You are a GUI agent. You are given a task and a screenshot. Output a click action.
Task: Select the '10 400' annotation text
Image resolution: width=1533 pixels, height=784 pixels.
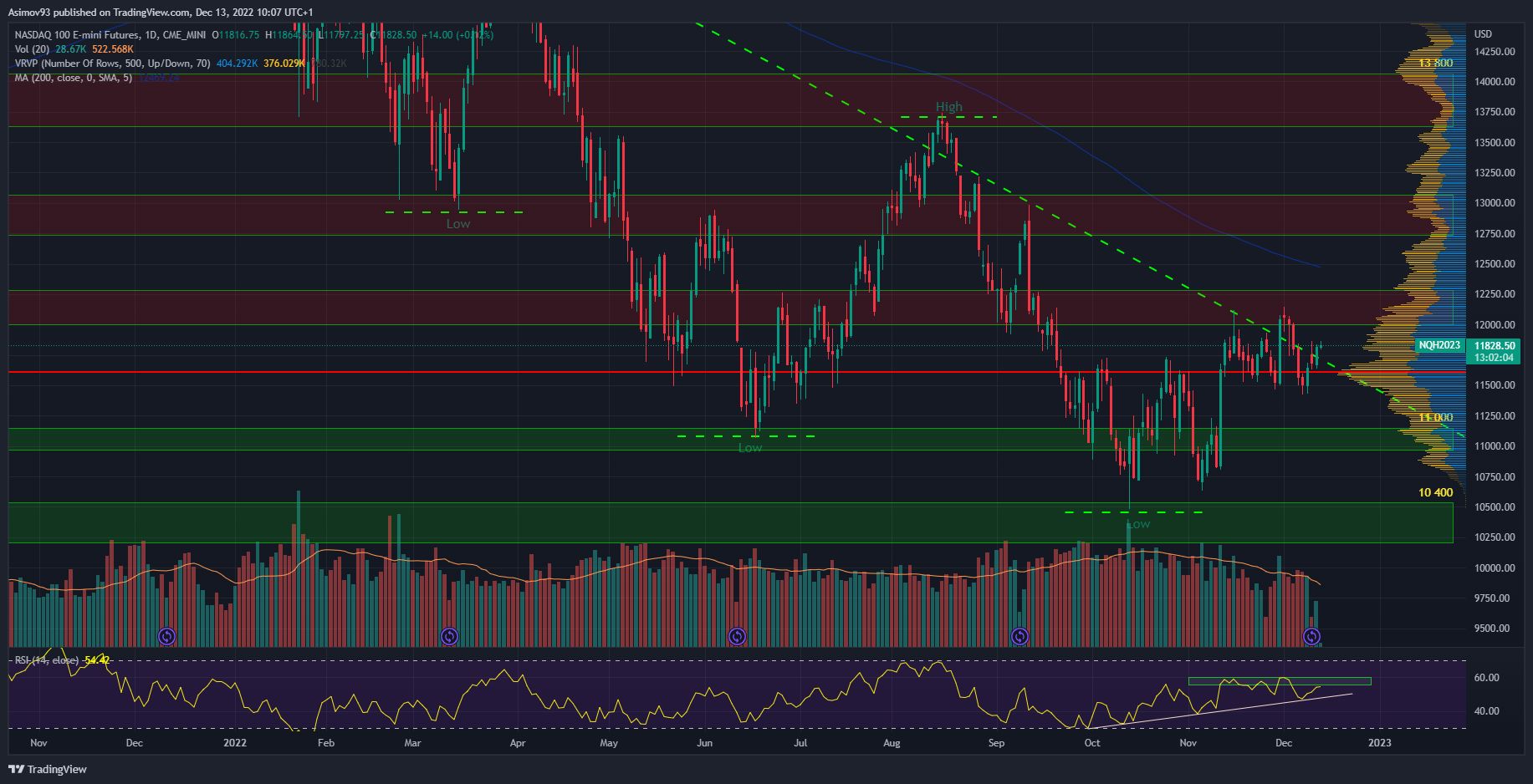(1435, 492)
